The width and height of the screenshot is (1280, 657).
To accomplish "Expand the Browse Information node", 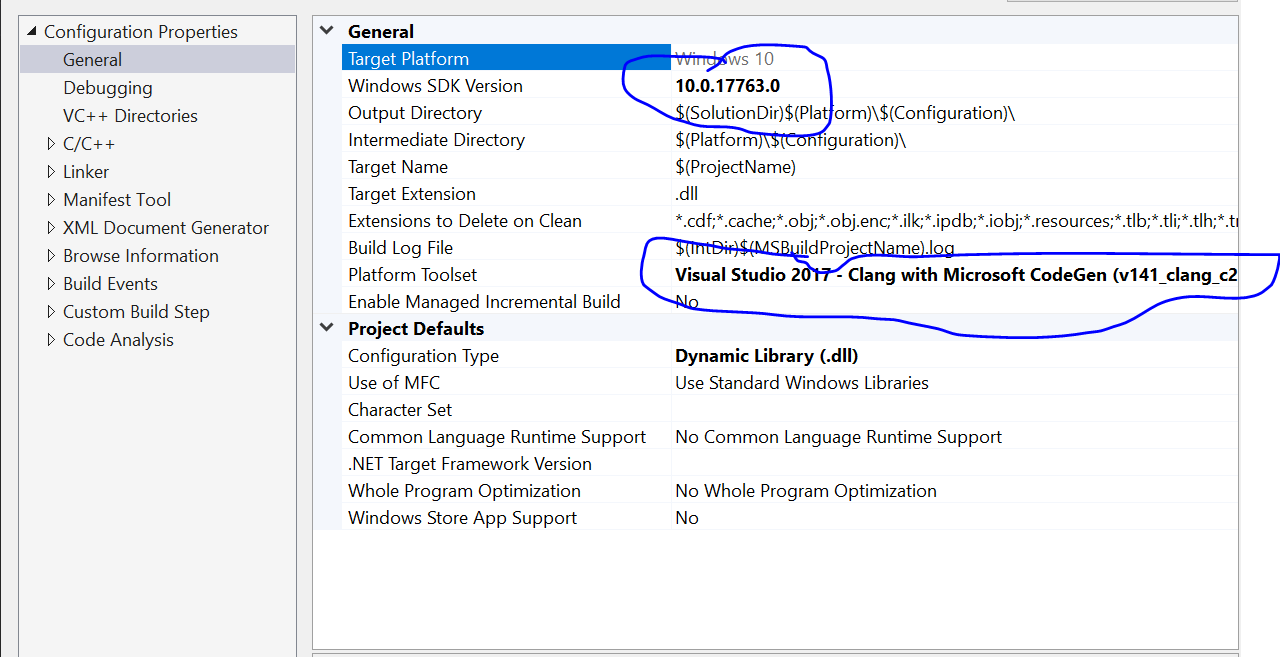I will pyautogui.click(x=52, y=256).
